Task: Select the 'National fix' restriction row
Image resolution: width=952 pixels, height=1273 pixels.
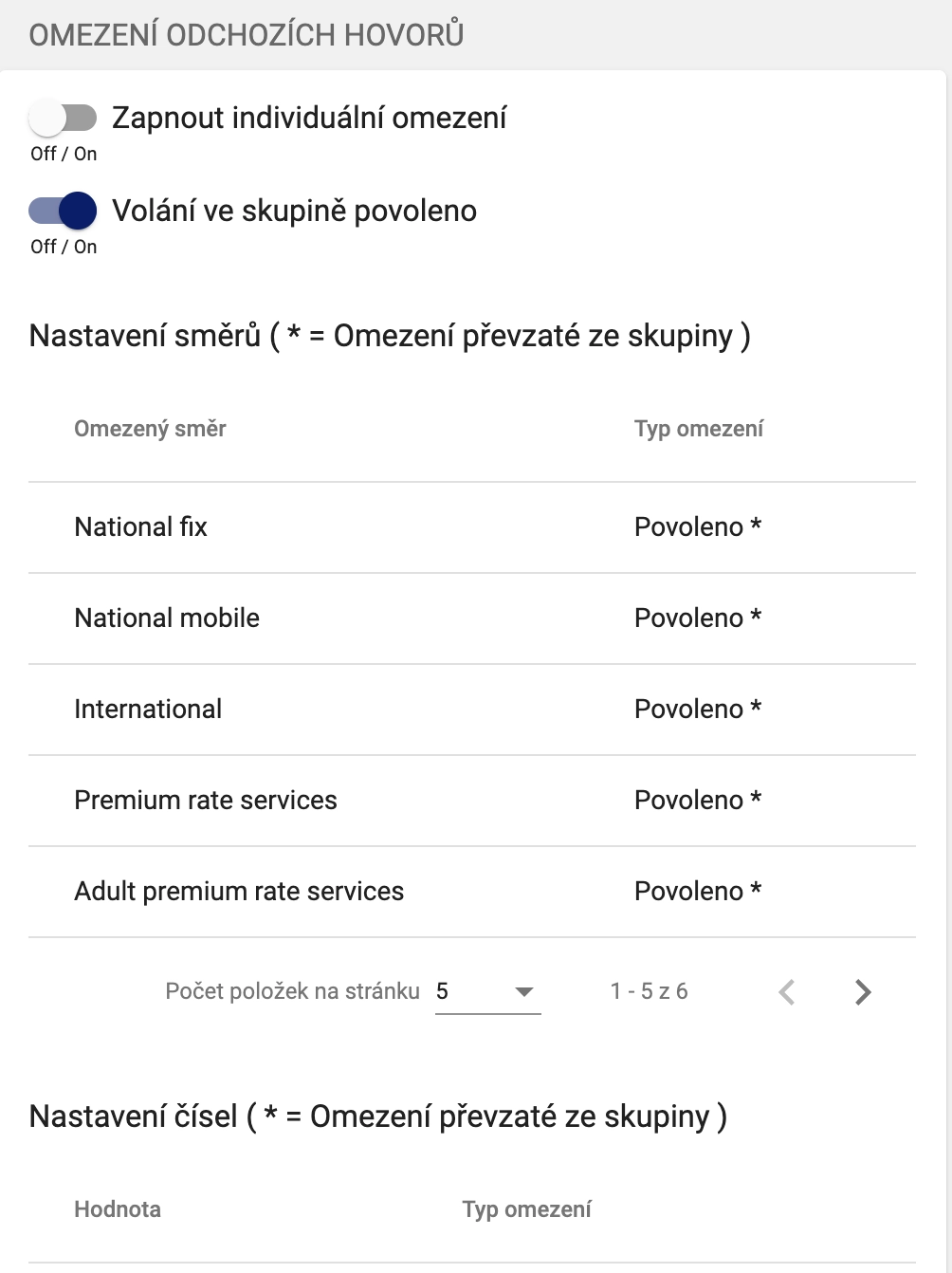Action: (x=140, y=527)
